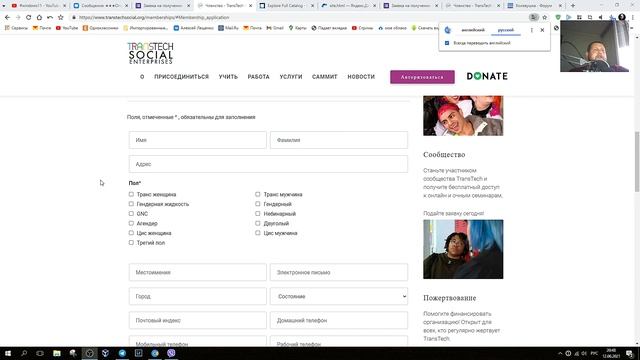Open the browser home page icon
This screenshot has width=640, height=360.
[x=39, y=18]
